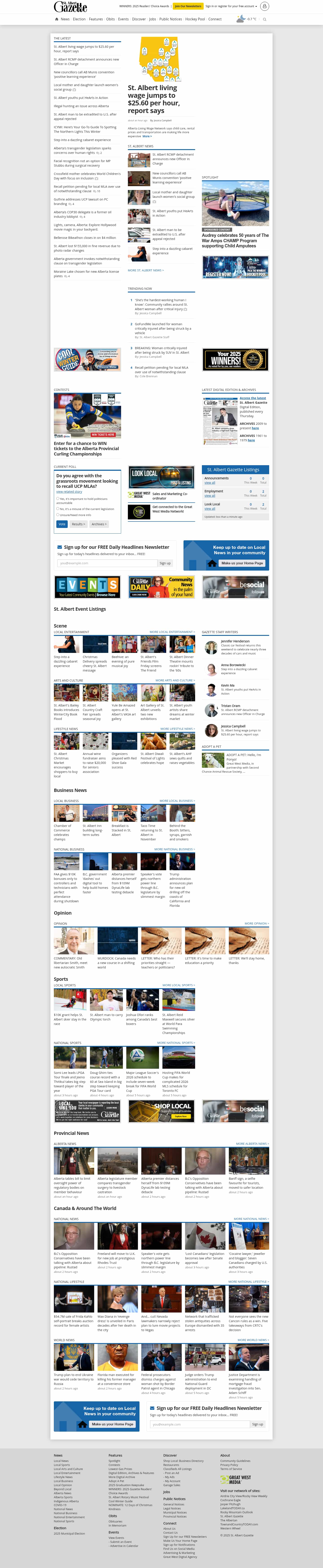Image resolution: width=323 pixels, height=1568 pixels.
Task: Expand 'MORE ARTS AND CULTURE' section
Action: [x=175, y=680]
